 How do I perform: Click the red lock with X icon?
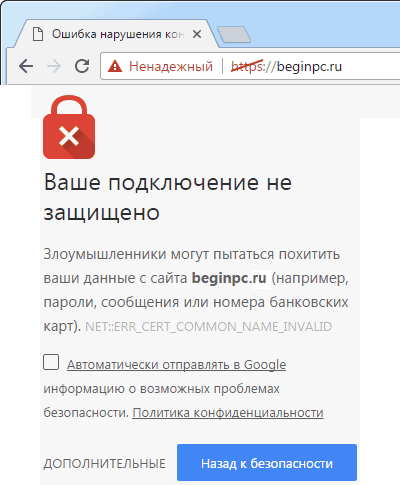[69, 127]
